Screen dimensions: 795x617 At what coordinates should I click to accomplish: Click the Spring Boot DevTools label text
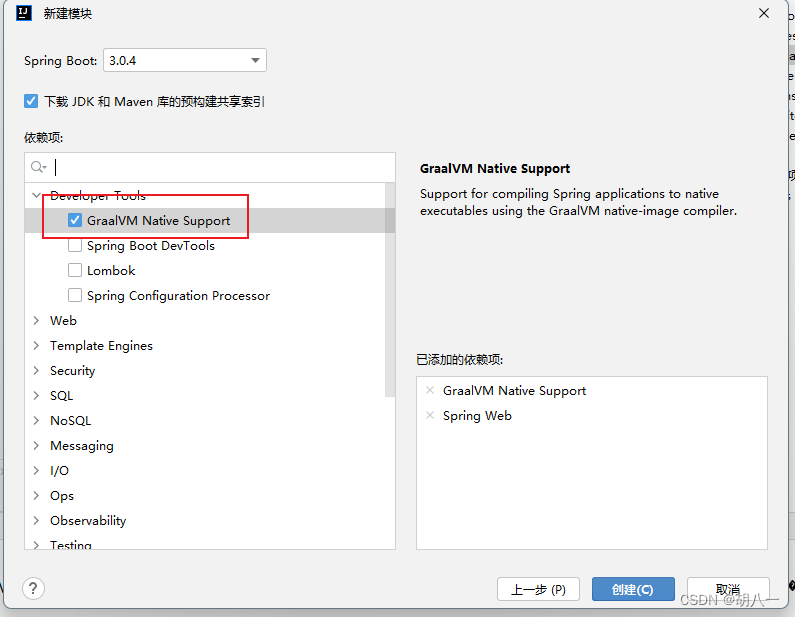pyautogui.click(x=151, y=246)
